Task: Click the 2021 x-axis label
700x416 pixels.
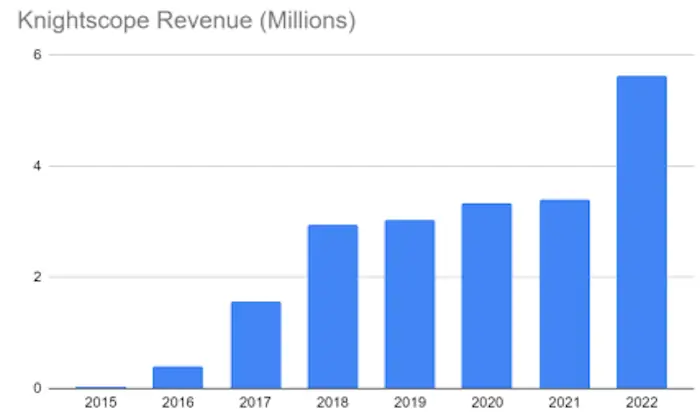Action: [564, 402]
